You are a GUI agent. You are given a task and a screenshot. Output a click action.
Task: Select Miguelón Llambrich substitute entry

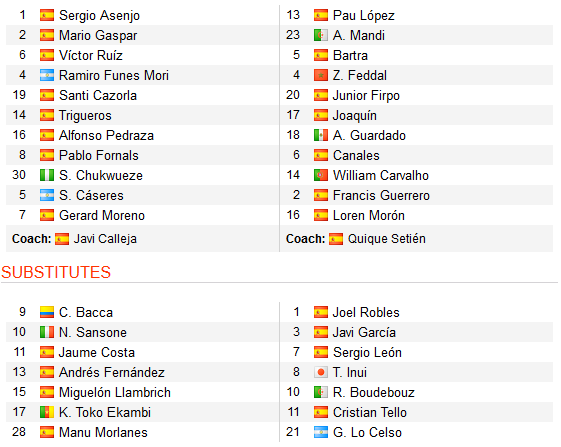114,393
